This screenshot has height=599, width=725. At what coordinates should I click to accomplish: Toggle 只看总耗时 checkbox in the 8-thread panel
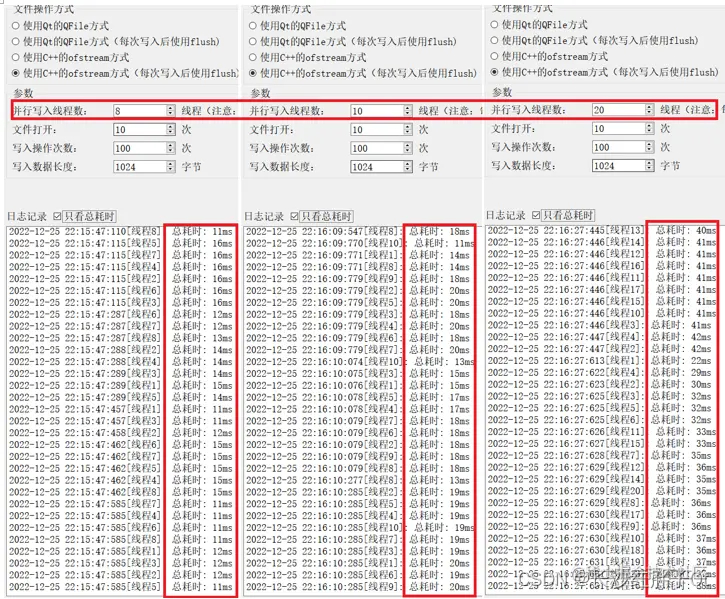[57, 216]
